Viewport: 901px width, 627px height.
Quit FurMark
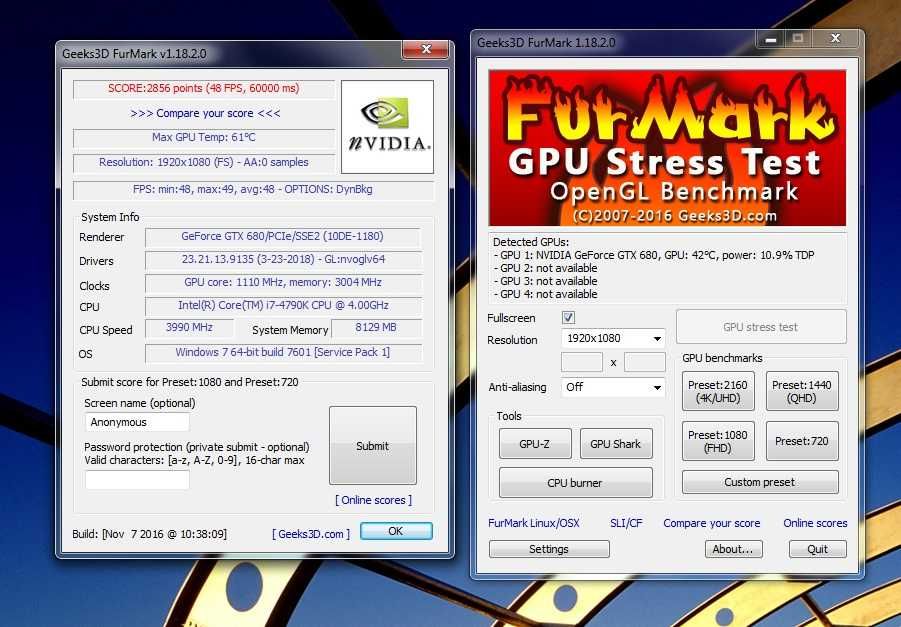[817, 549]
